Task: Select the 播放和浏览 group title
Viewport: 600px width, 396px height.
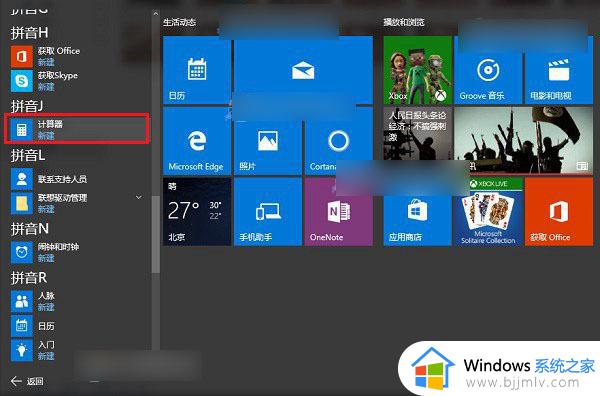Action: click(x=404, y=22)
